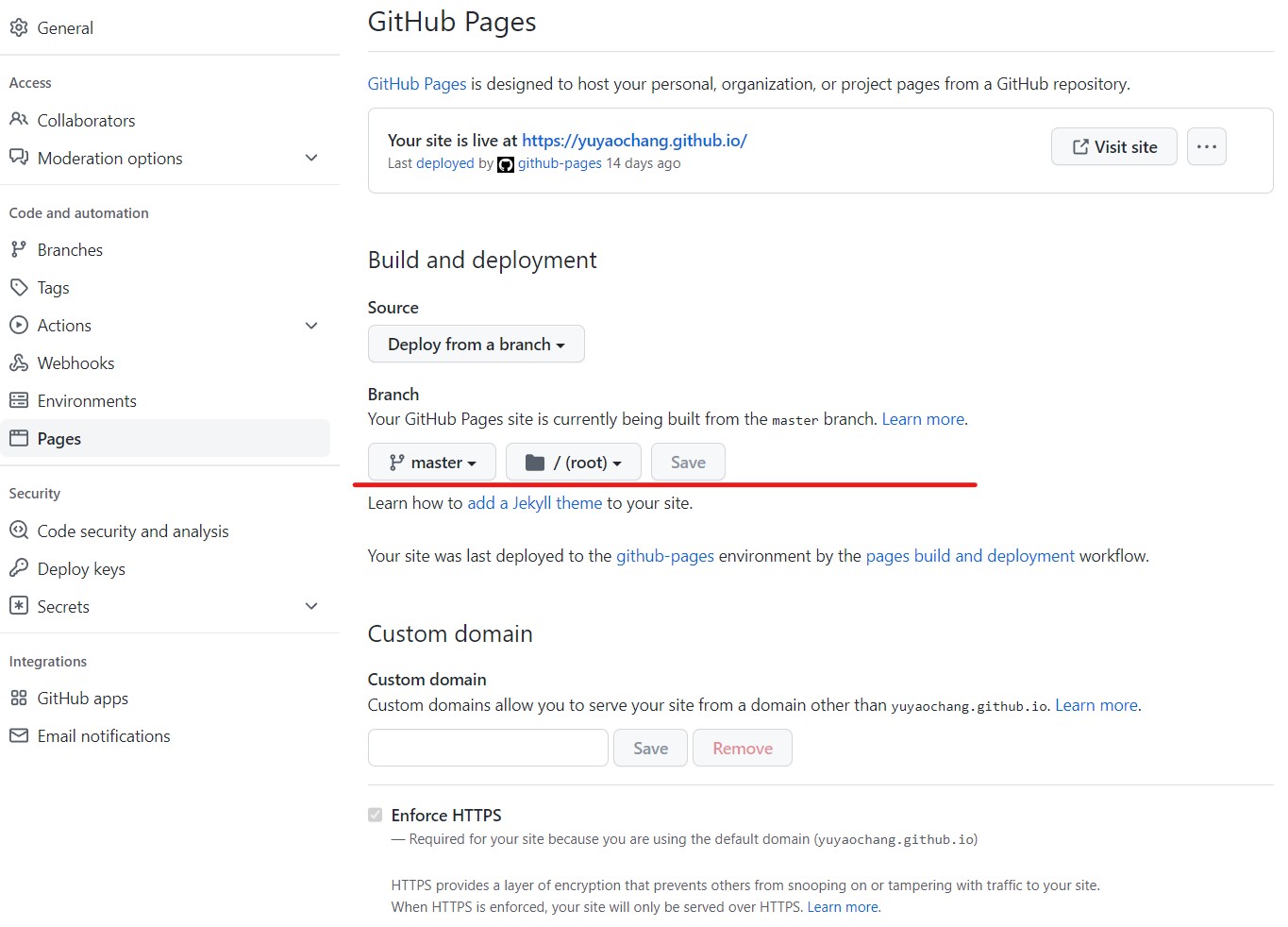Image resolution: width=1288 pixels, height=927 pixels.
Task: Click the Deploy keys key icon
Action: 18,568
